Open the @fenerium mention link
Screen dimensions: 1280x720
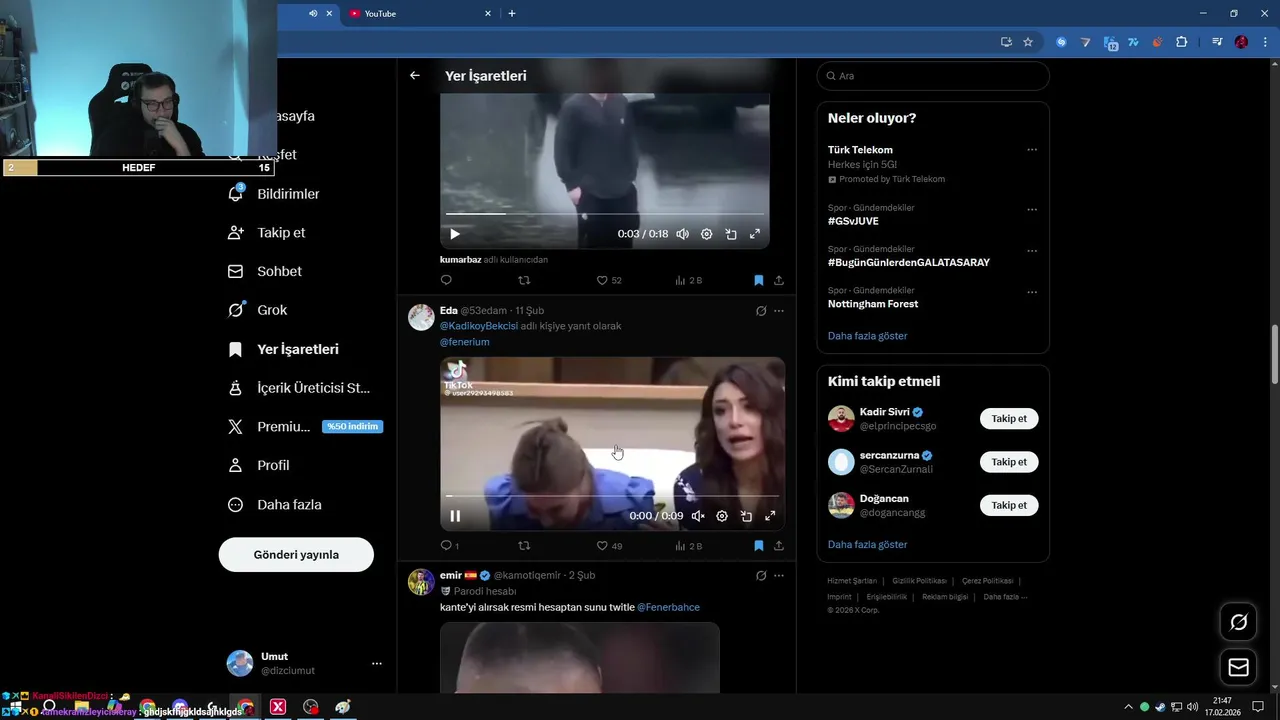[x=465, y=342]
